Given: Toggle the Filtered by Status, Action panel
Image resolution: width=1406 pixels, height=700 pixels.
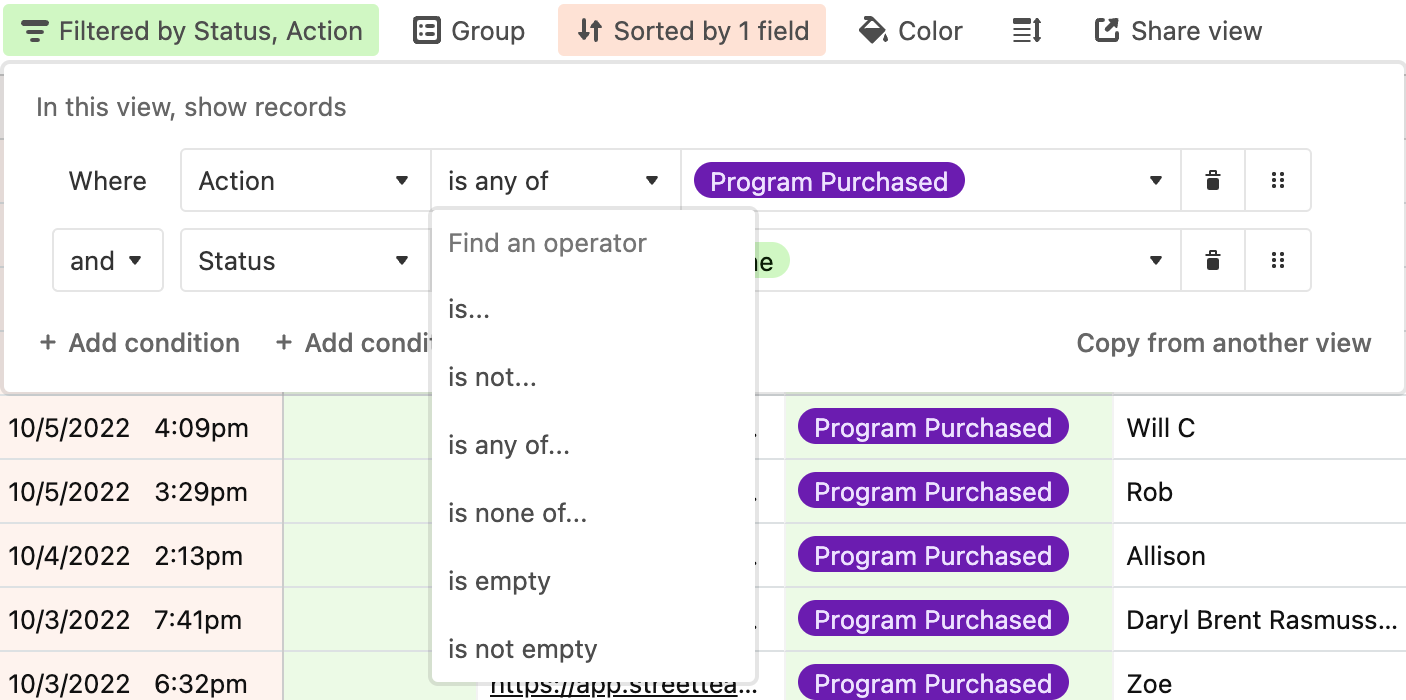Looking at the screenshot, I should [x=191, y=31].
